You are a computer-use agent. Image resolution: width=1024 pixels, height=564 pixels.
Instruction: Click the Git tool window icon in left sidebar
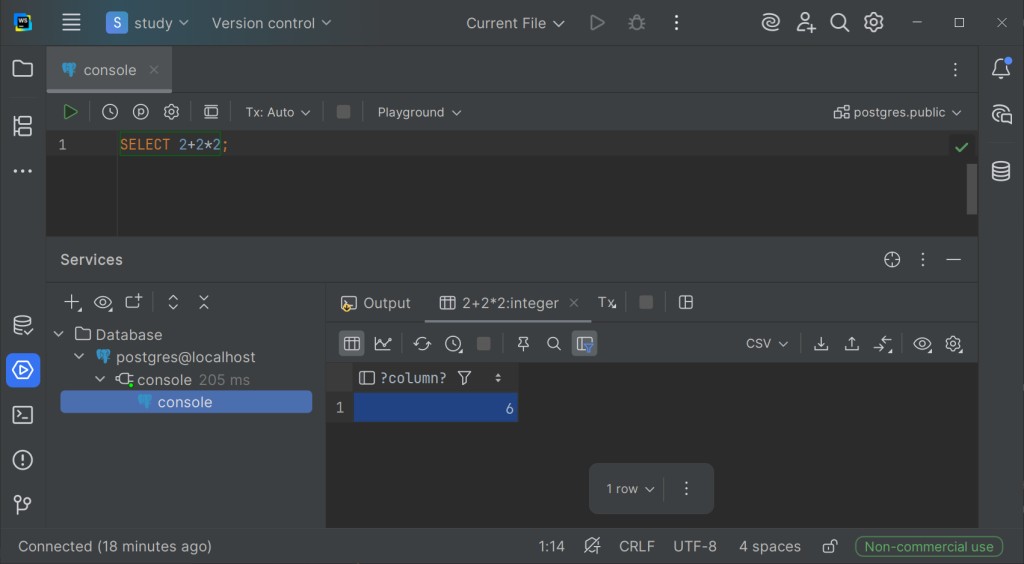[22, 505]
